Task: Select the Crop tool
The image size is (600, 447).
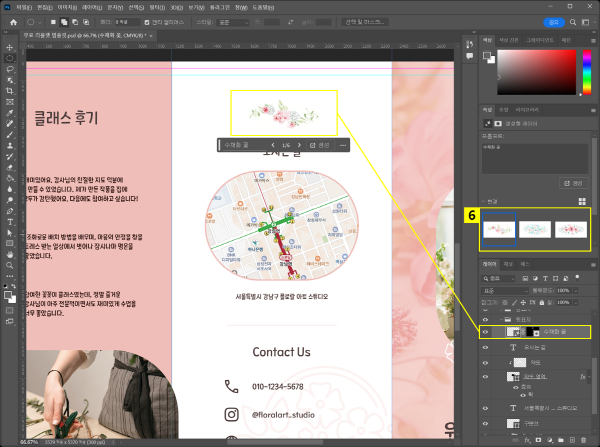Action: tap(8, 91)
